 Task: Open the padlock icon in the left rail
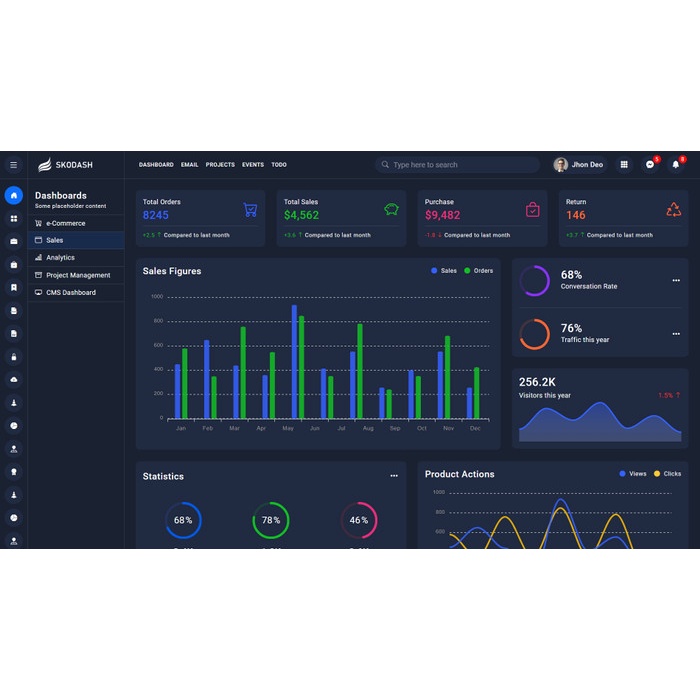pos(14,357)
